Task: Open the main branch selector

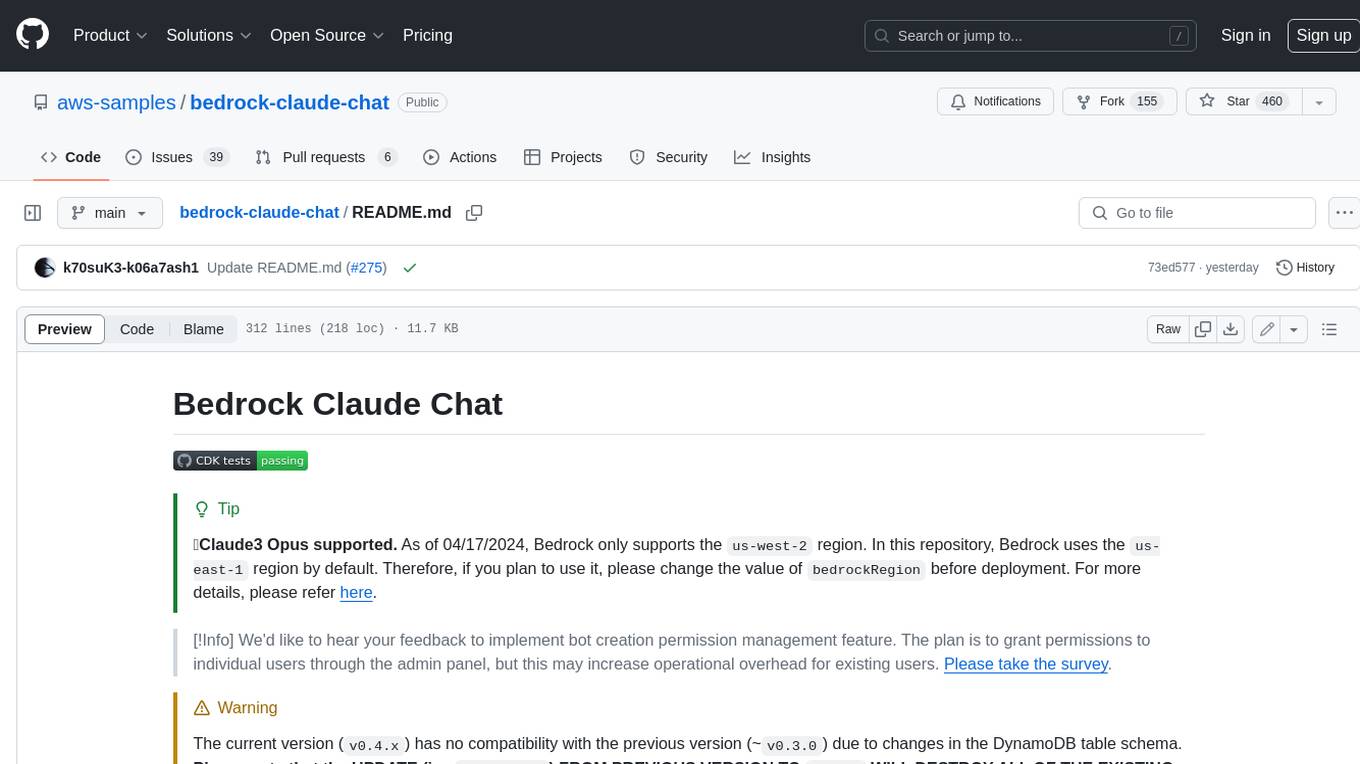Action: 110,213
